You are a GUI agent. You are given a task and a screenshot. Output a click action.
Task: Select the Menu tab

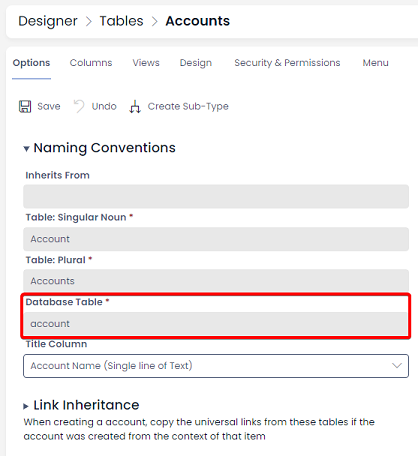click(376, 63)
